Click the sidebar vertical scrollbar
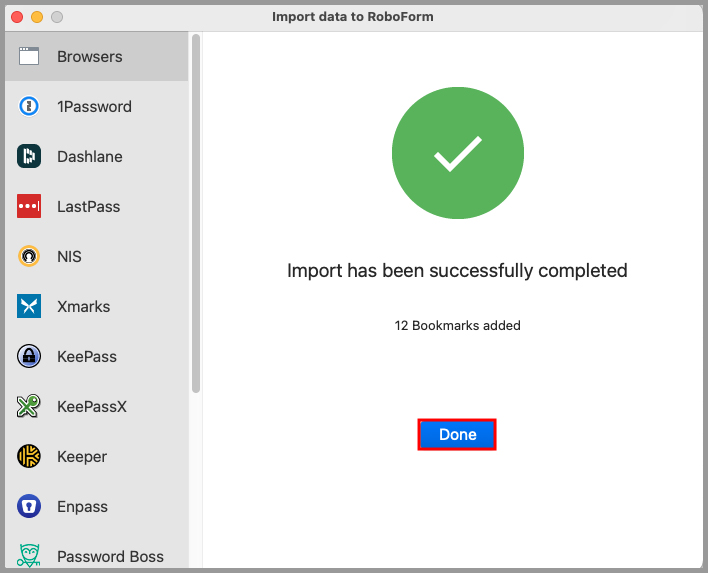Screen dimensions: 708x573 pos(196,214)
